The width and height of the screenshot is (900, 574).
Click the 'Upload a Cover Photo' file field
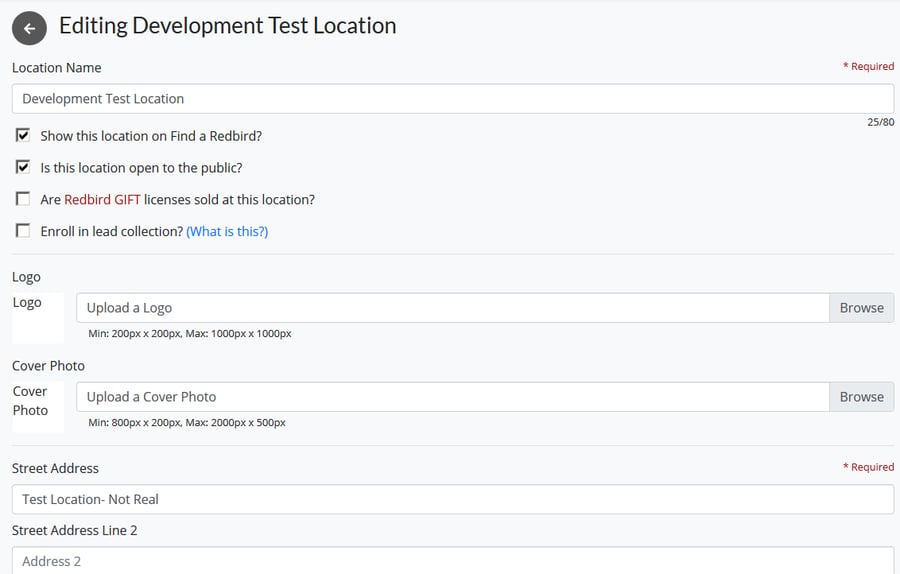[452, 397]
